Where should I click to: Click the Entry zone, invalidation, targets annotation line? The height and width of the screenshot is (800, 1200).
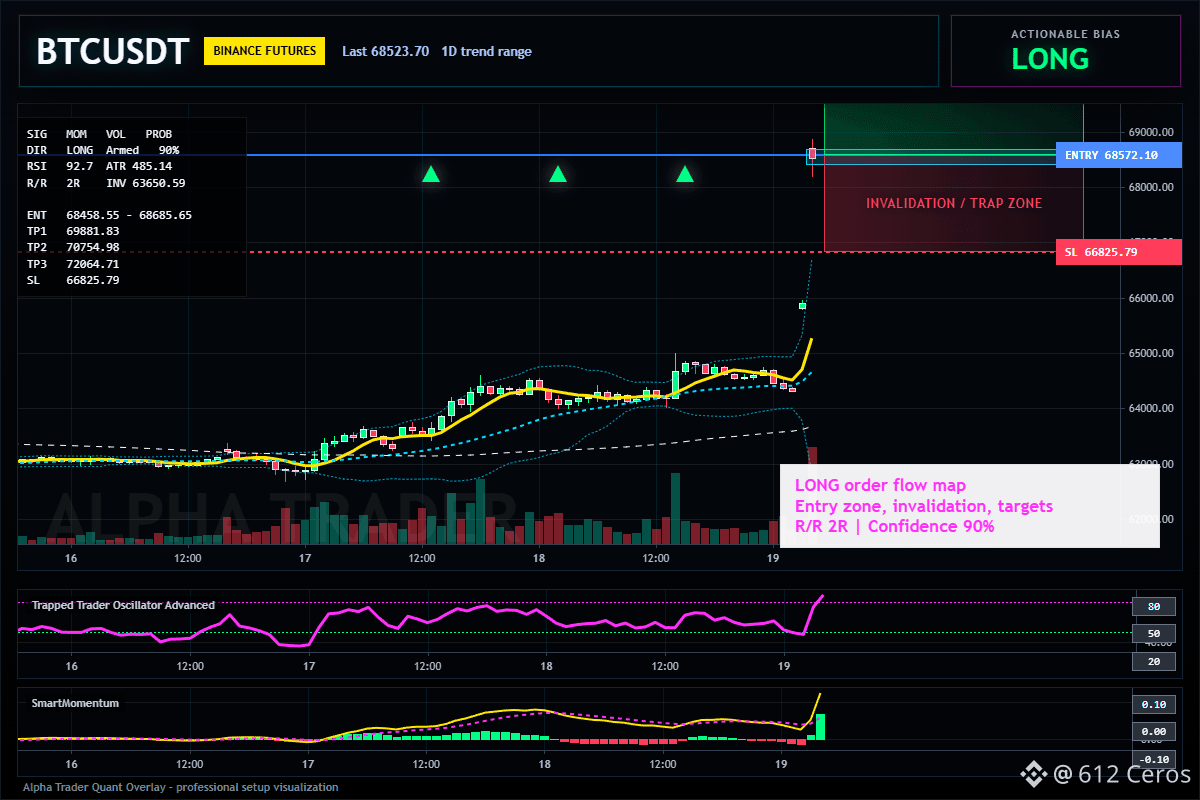[x=923, y=506]
